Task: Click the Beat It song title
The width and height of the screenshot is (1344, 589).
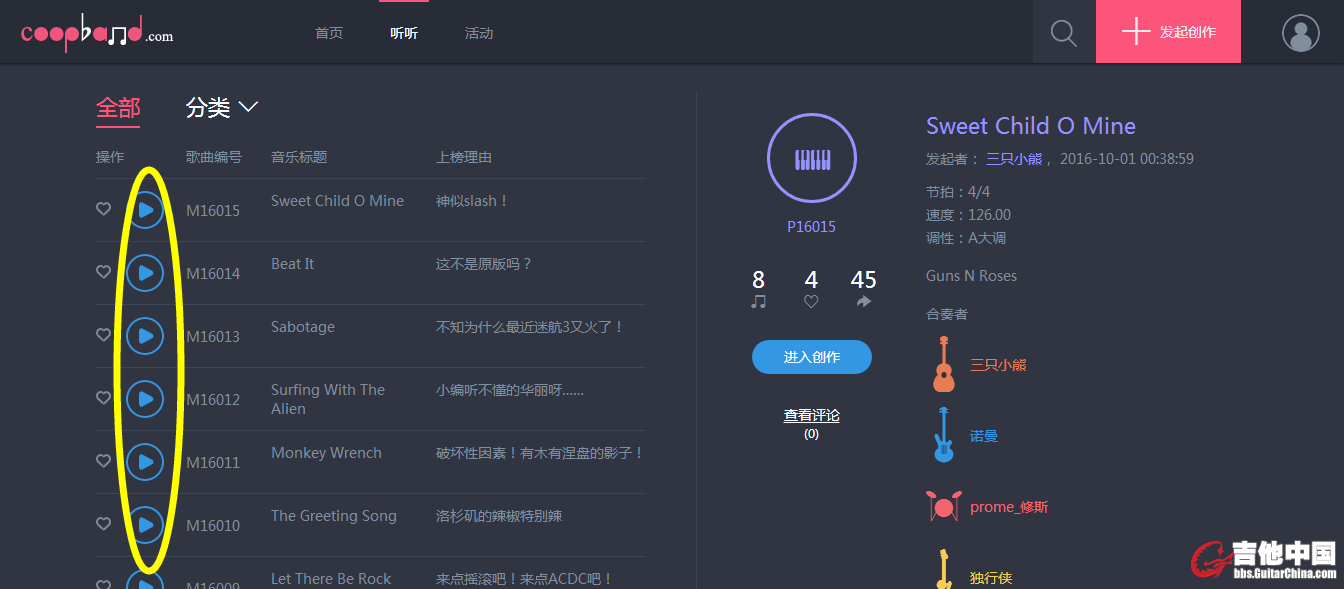Action: coord(292,264)
